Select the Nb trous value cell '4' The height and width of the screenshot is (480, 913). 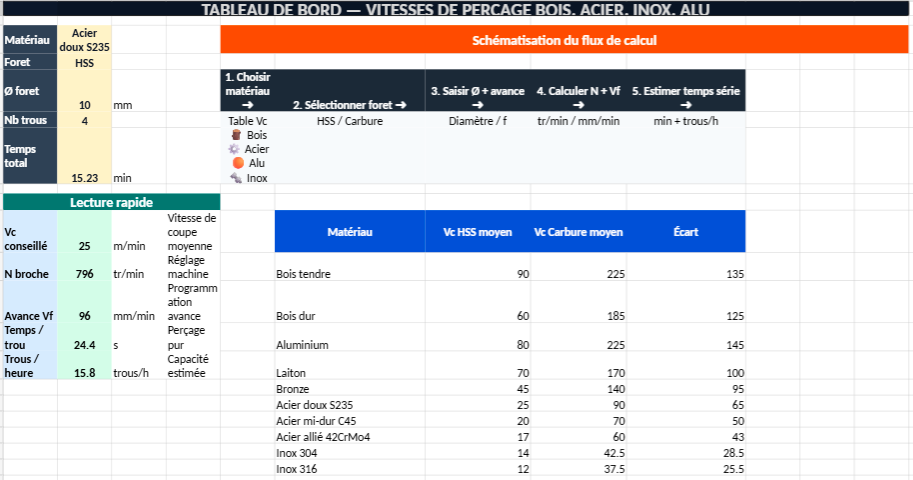tap(84, 120)
